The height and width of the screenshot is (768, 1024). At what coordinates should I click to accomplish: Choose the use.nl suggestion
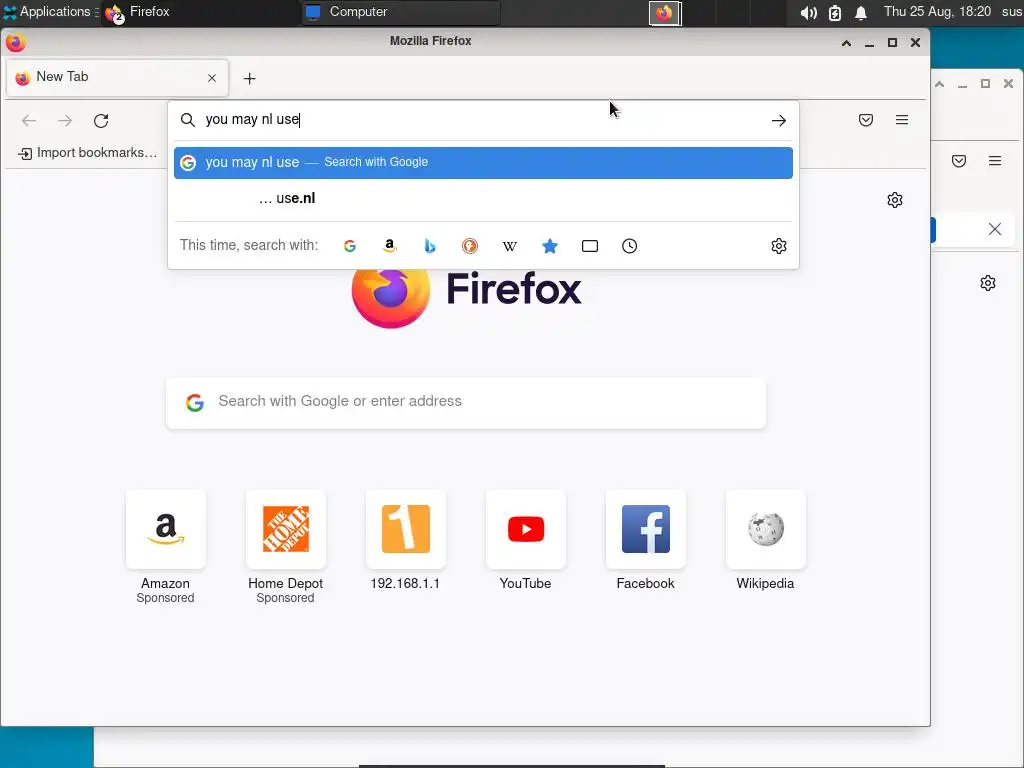(483, 199)
